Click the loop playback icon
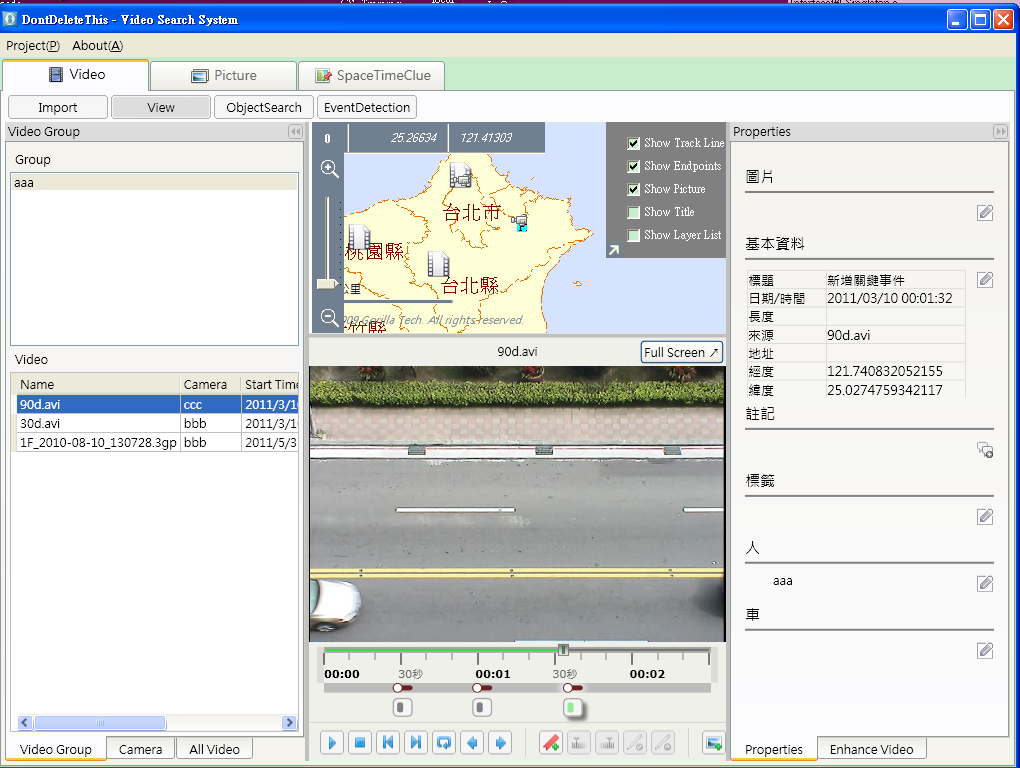Image resolution: width=1020 pixels, height=768 pixels. (444, 742)
